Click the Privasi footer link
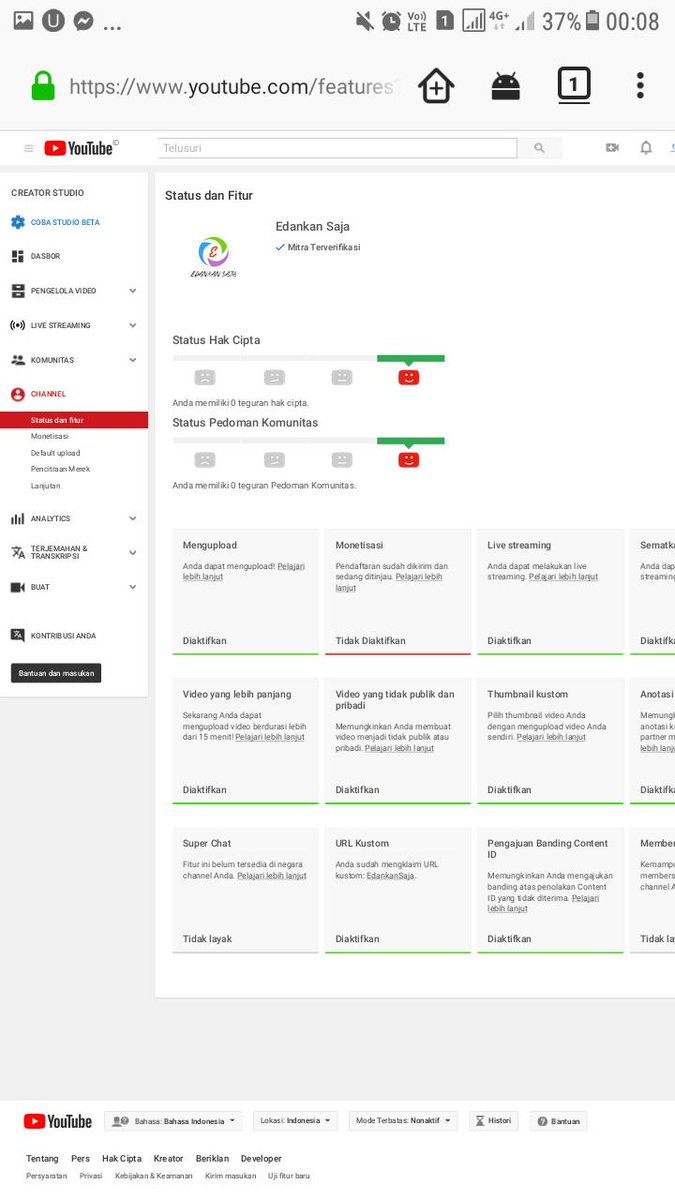 click(x=91, y=1176)
